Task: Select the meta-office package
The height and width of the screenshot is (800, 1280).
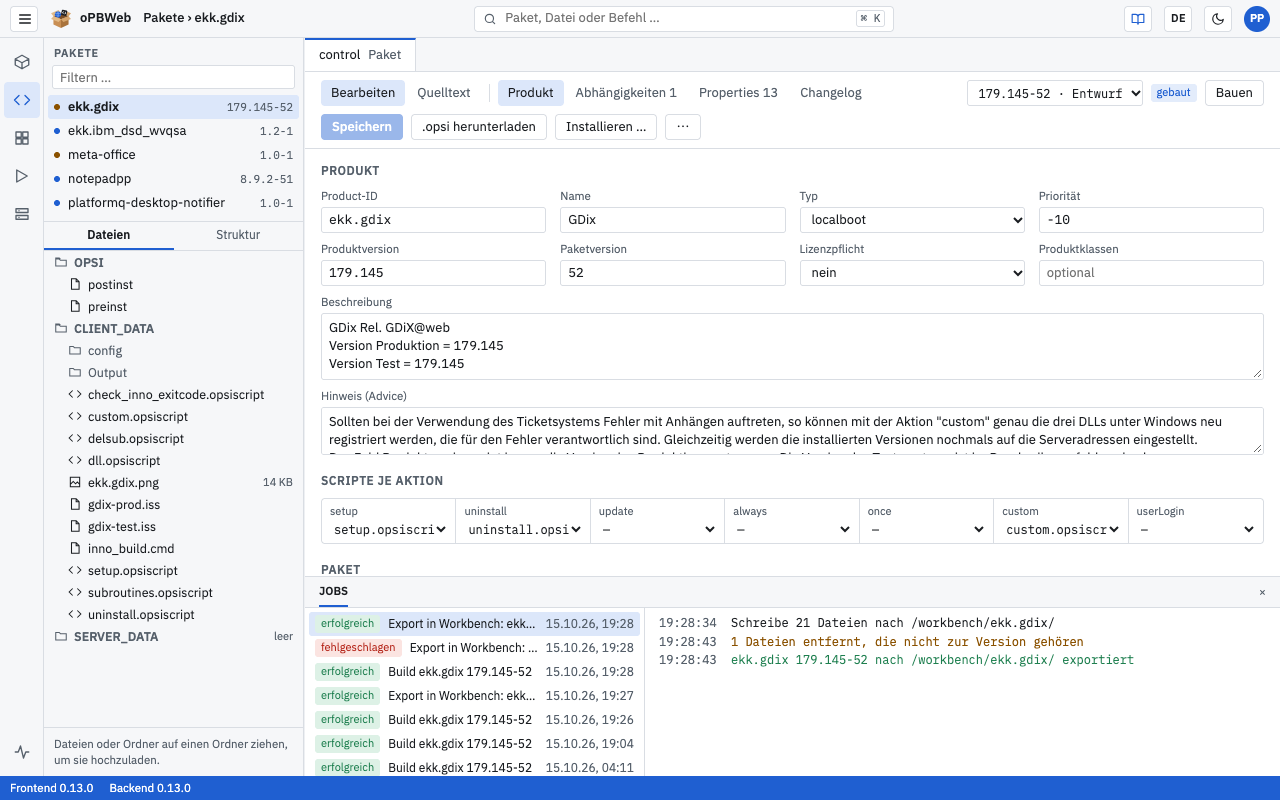Action: click(174, 155)
